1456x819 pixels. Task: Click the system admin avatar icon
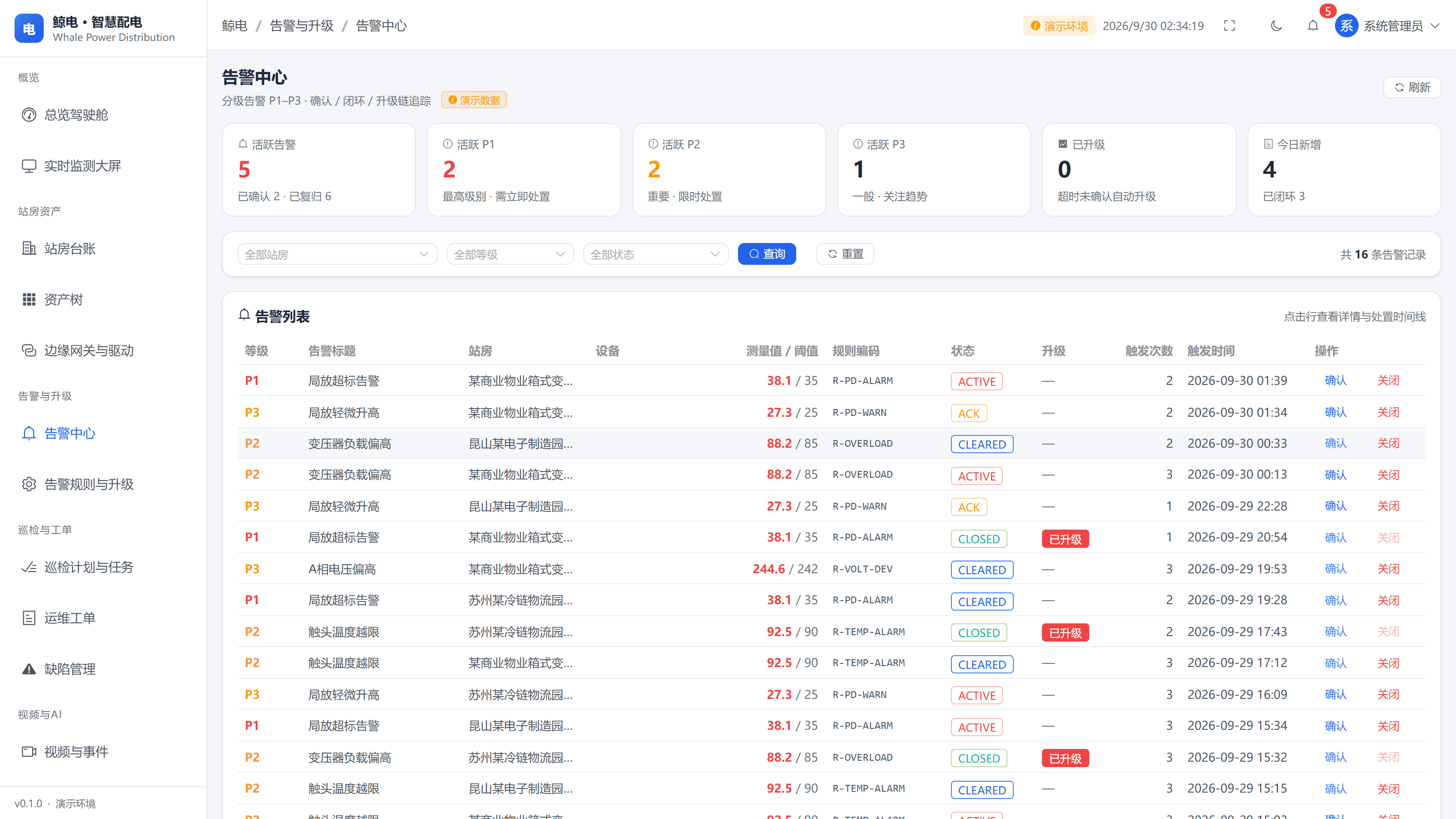coord(1346,25)
